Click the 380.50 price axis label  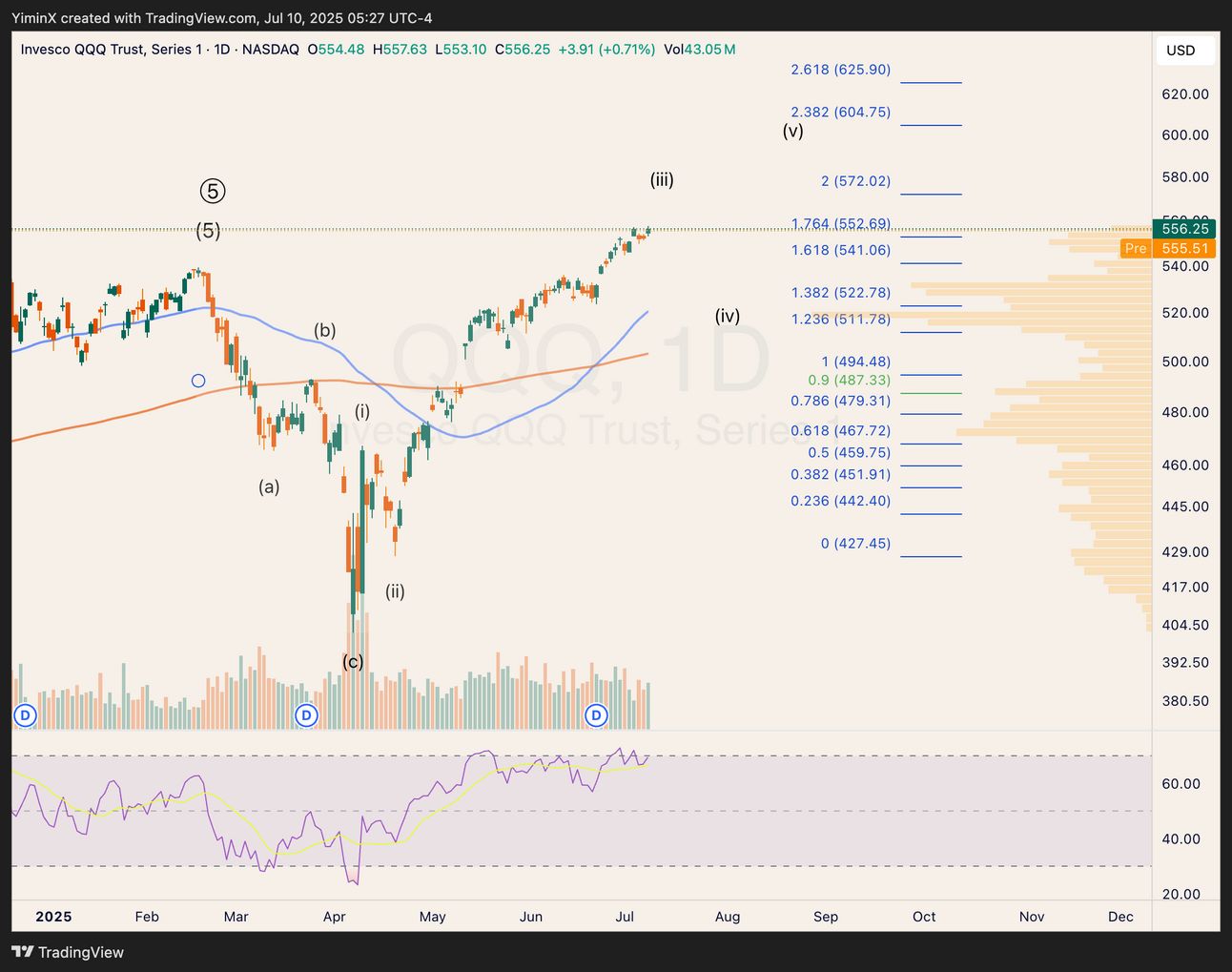coord(1185,700)
